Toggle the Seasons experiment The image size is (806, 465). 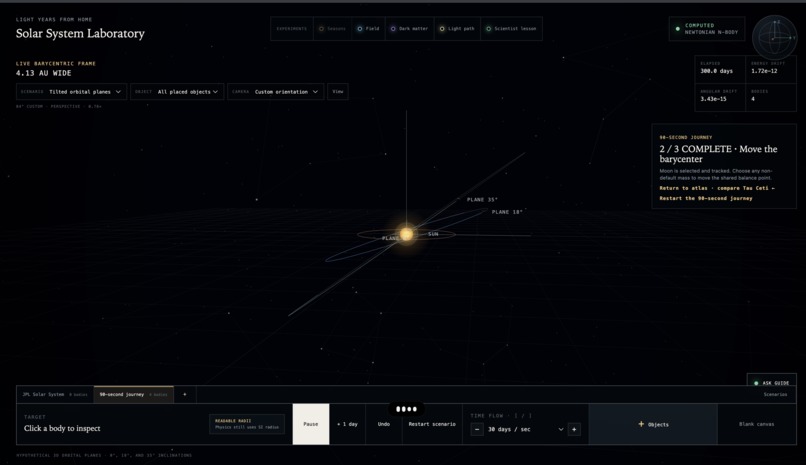click(x=332, y=29)
